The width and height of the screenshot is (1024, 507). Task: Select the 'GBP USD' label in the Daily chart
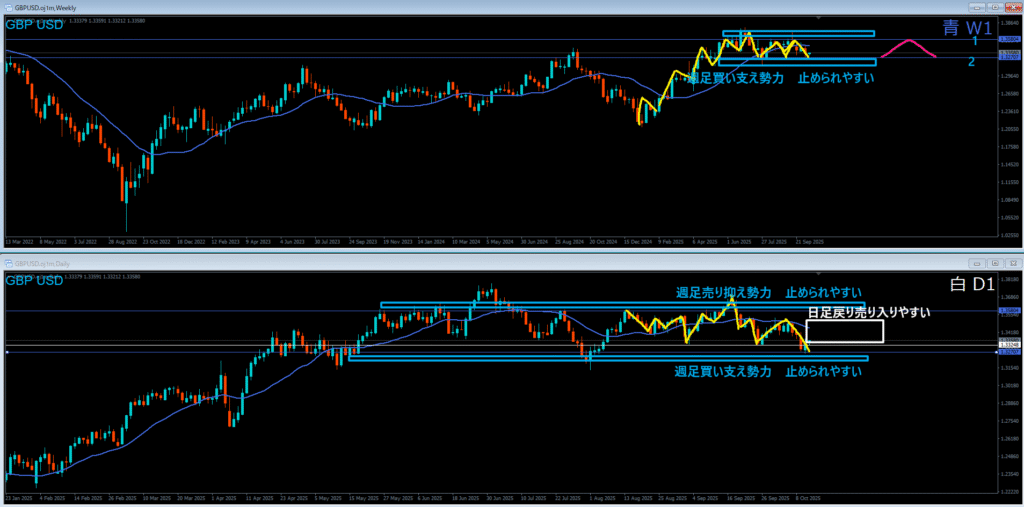coord(35,281)
